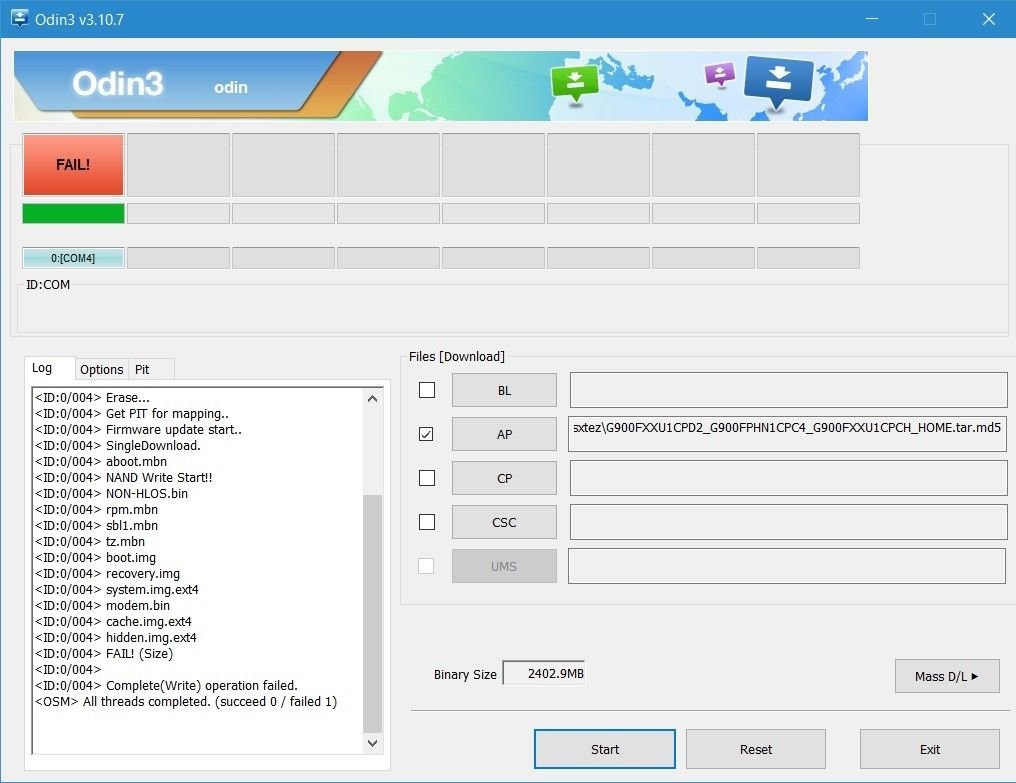Click the 'NAND Write Start!!' log line
The width and height of the screenshot is (1016, 783).
tap(123, 477)
